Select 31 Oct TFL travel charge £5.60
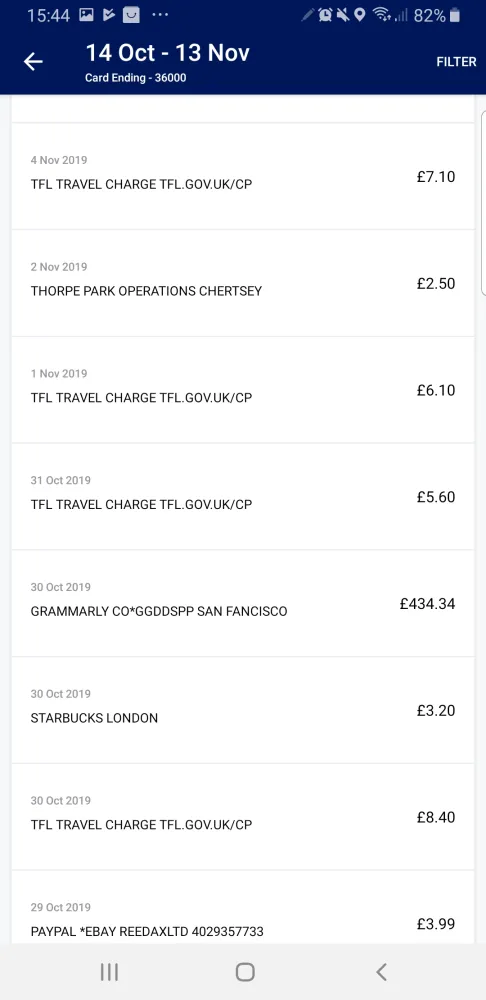The image size is (486, 1000). coord(243,496)
